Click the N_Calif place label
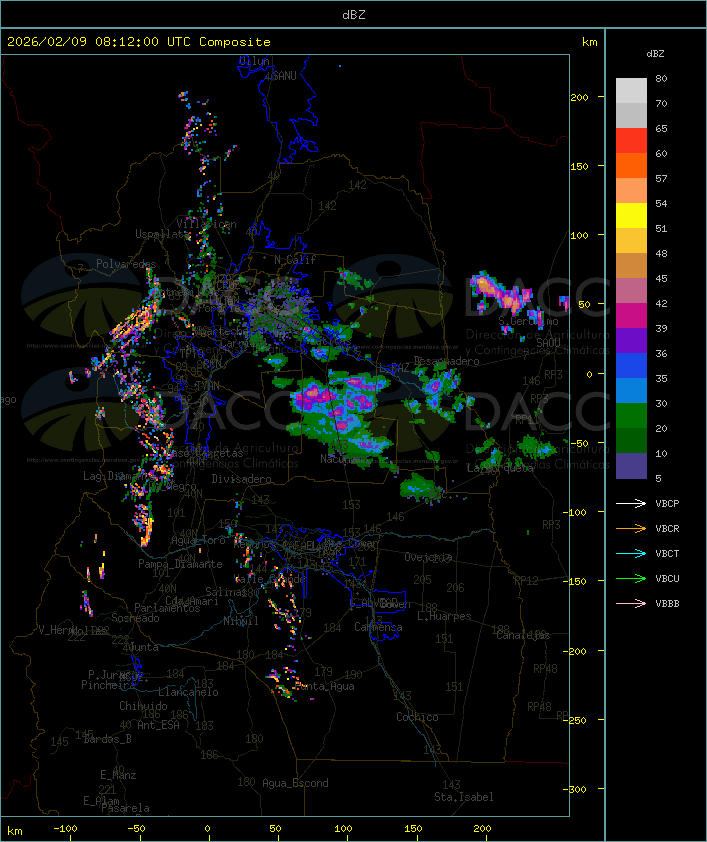Screen dimensions: 707x842 [295, 260]
